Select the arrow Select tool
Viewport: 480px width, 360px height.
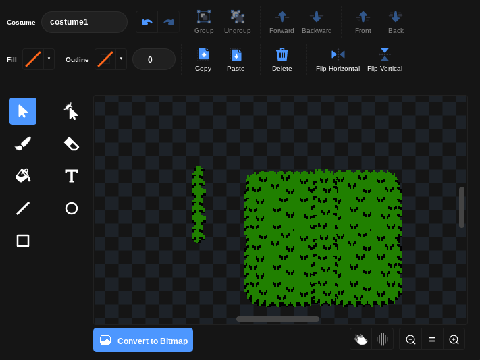point(23,111)
